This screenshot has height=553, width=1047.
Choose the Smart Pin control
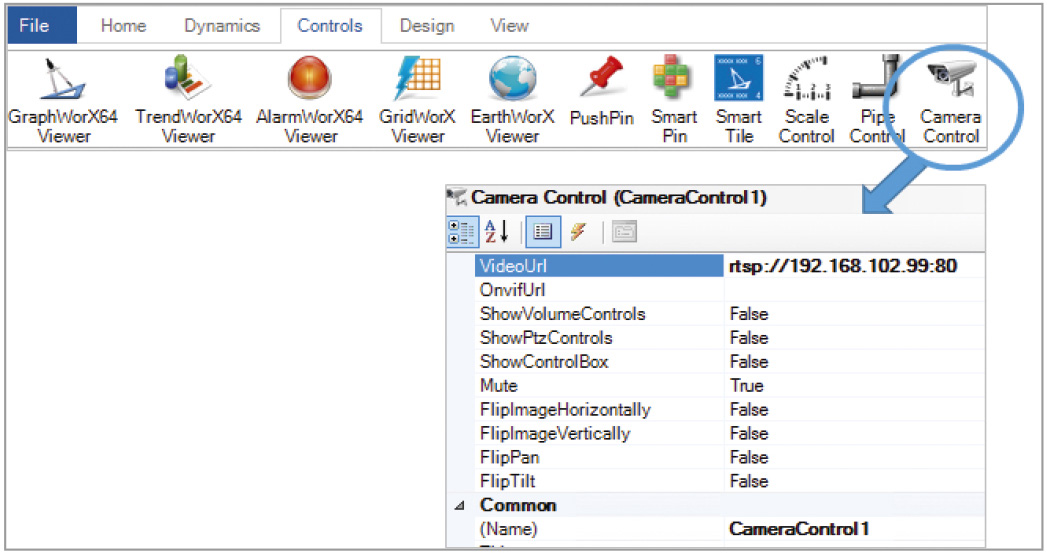pyautogui.click(x=674, y=101)
